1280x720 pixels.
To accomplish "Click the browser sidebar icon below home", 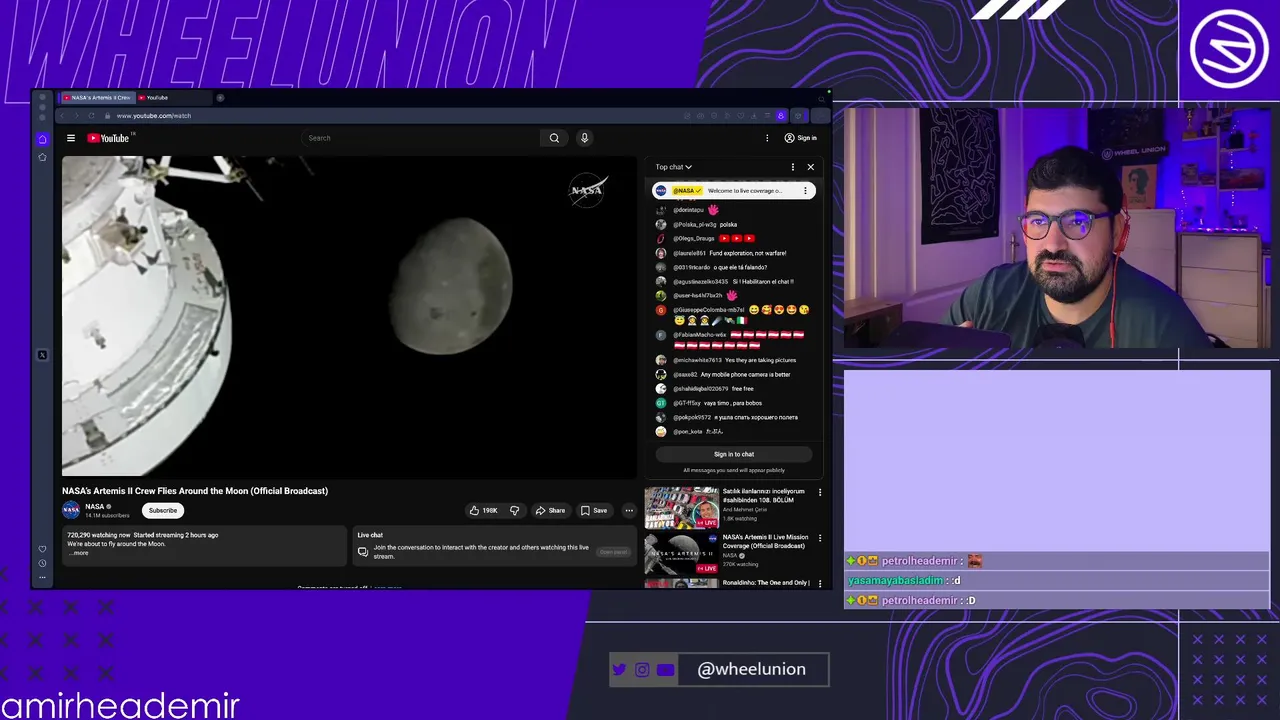I will pyautogui.click(x=42, y=157).
